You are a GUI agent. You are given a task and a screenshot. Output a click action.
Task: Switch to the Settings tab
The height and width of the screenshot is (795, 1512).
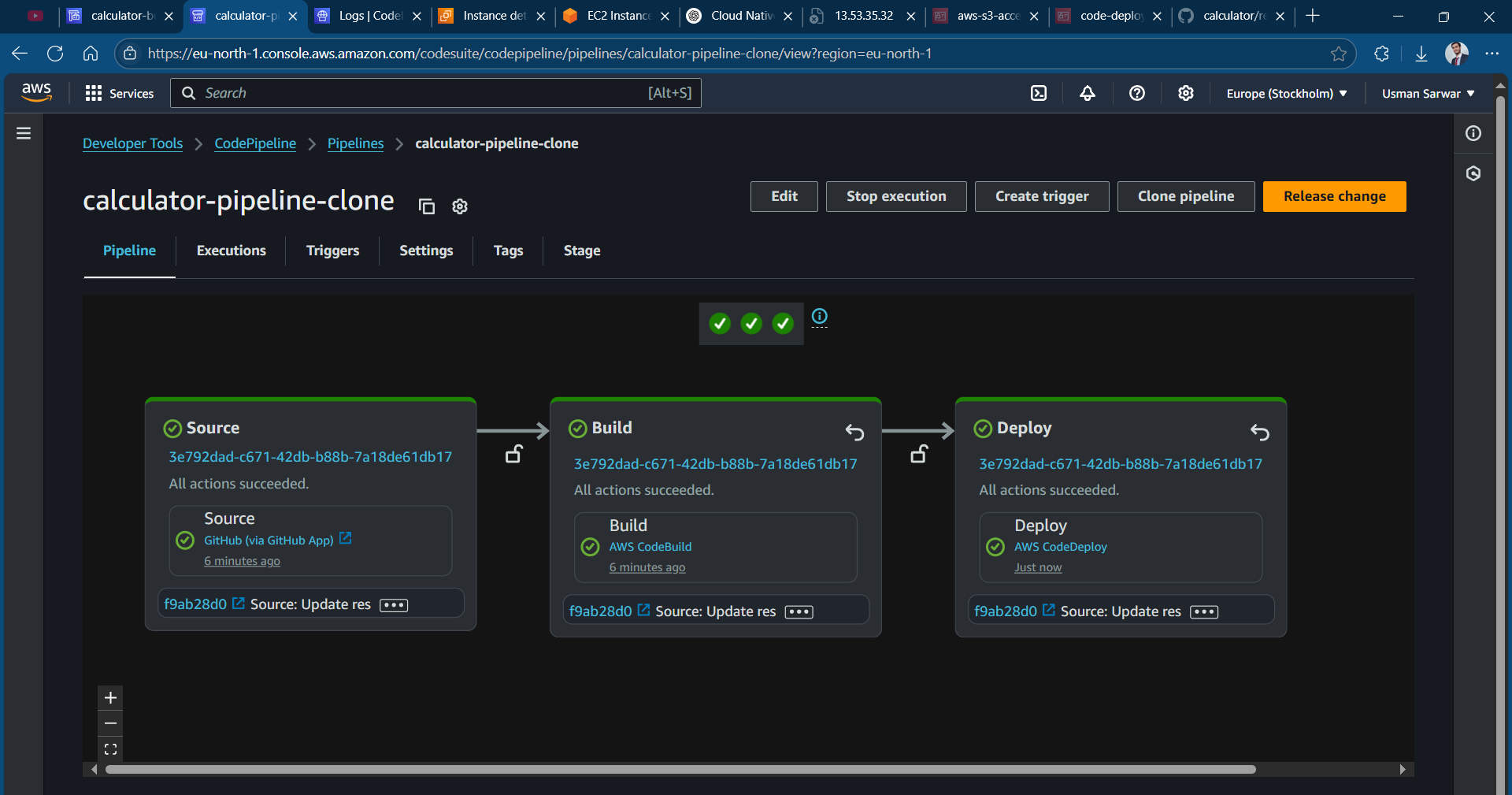click(x=426, y=251)
